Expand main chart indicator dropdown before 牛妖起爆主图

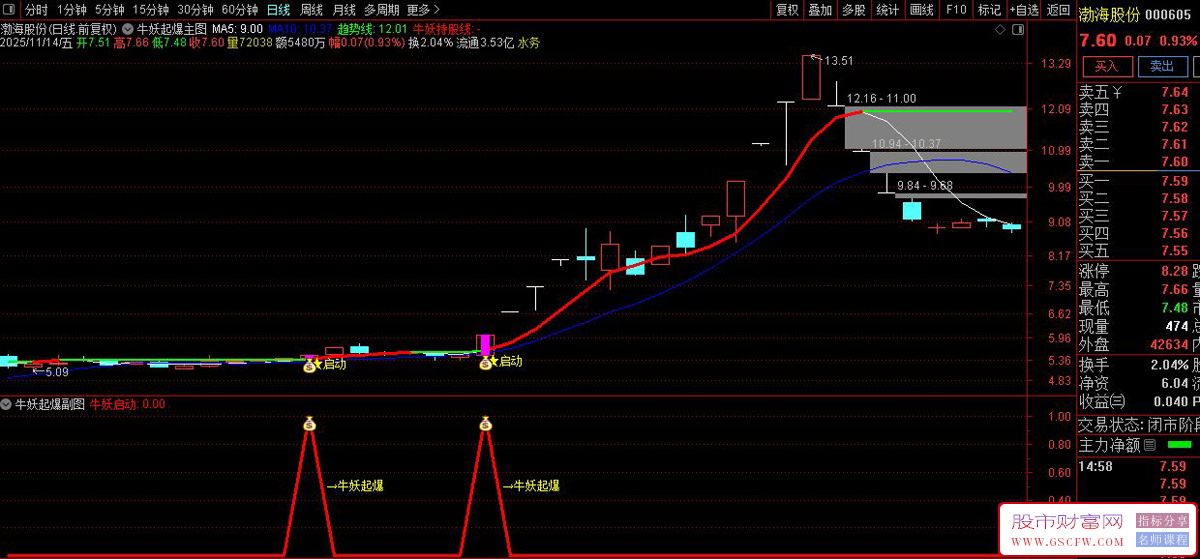tap(128, 29)
